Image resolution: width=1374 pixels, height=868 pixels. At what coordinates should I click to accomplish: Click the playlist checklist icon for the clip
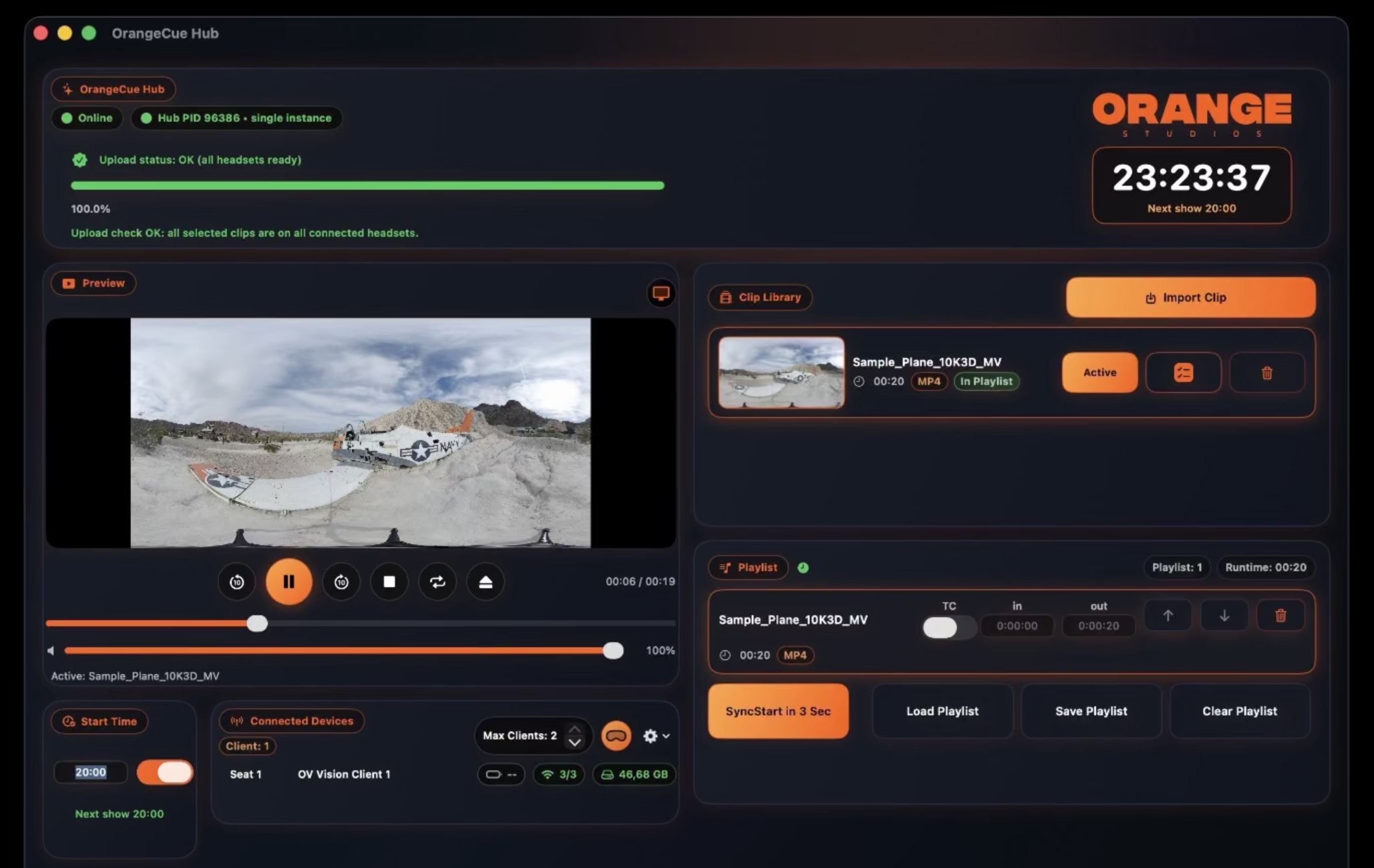click(x=1183, y=372)
